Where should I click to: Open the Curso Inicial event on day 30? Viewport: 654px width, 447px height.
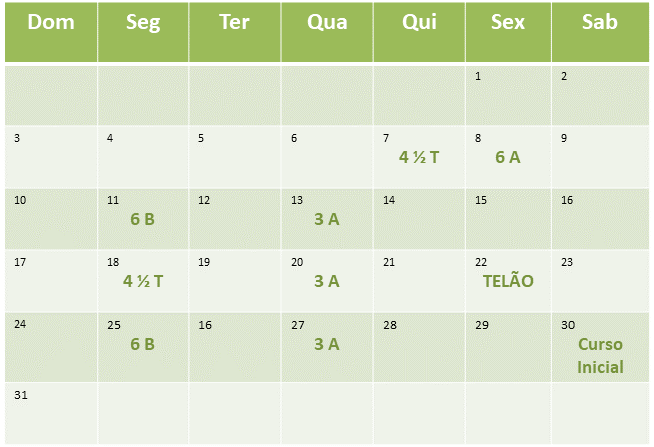tap(600, 356)
